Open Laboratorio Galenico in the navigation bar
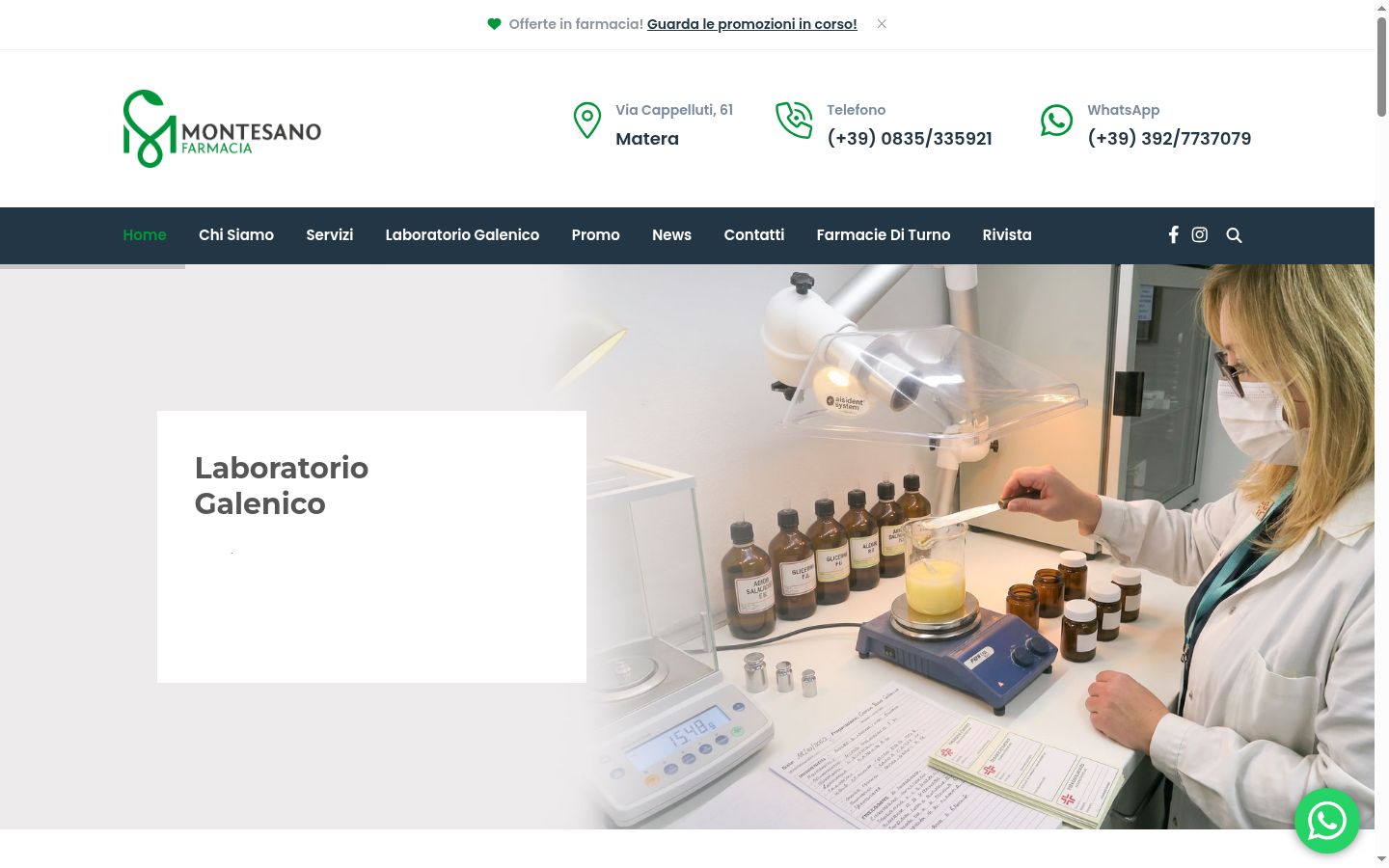The image size is (1389, 868). point(462,234)
